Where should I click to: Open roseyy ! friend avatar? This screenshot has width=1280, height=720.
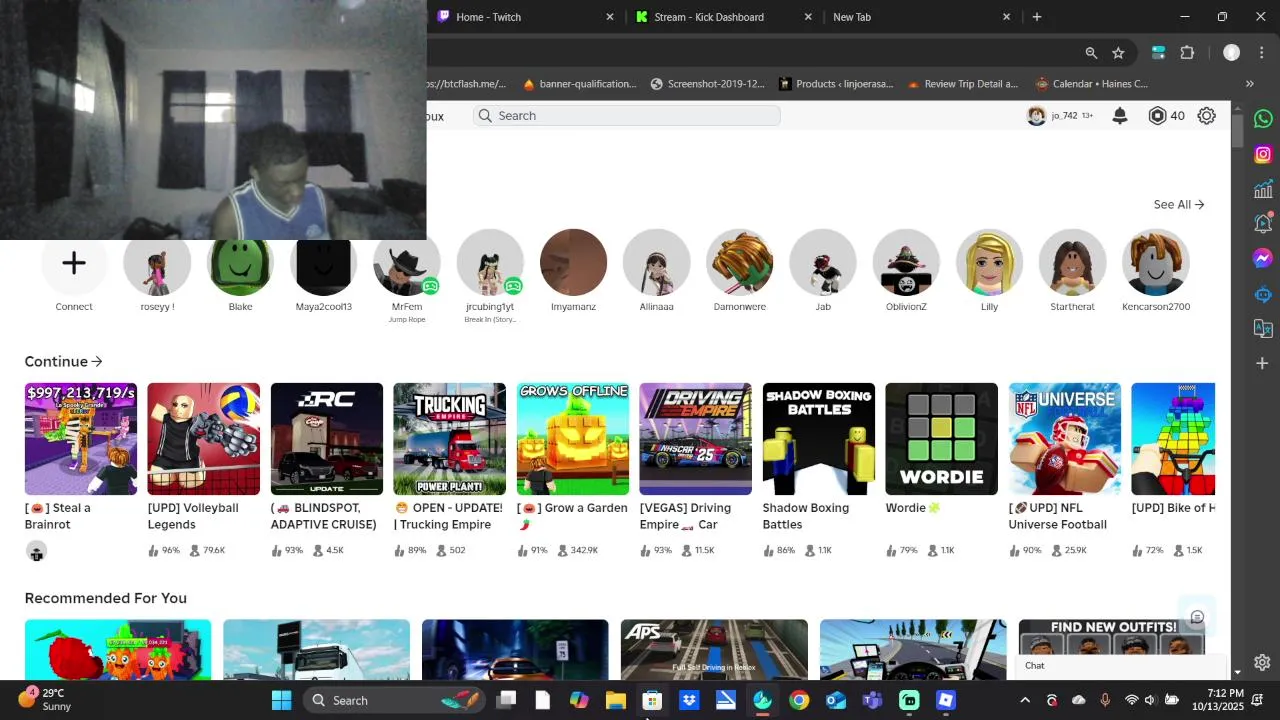pyautogui.click(x=157, y=263)
